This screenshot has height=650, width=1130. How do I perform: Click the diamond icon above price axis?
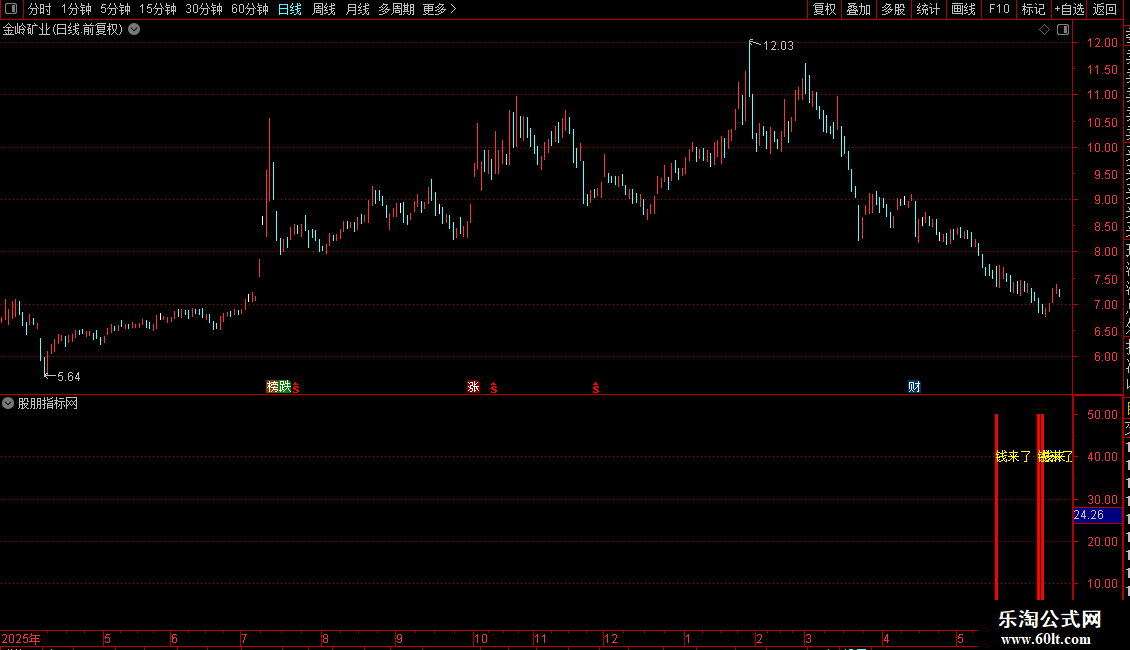(1044, 30)
